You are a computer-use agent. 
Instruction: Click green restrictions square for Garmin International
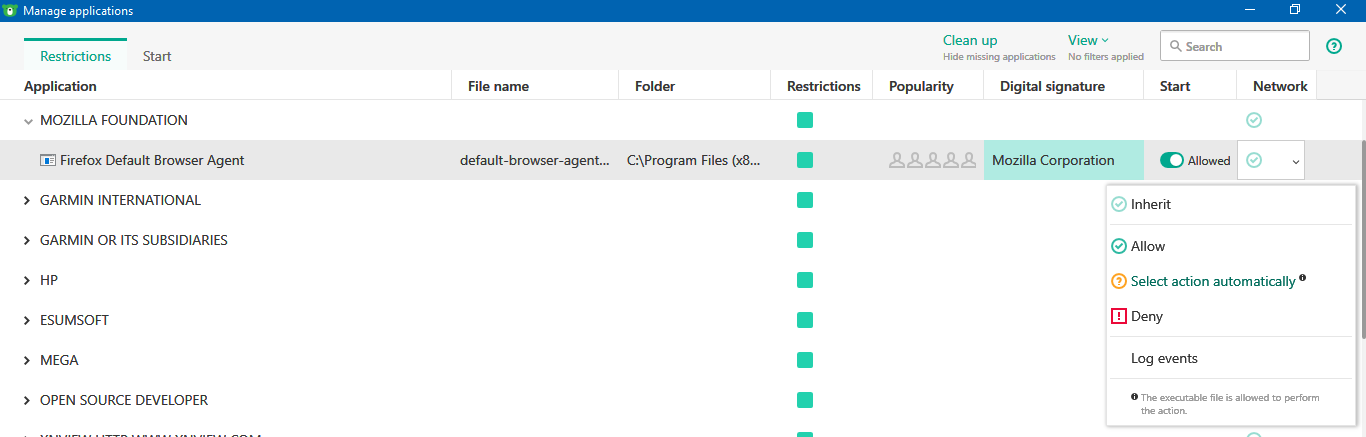point(805,200)
